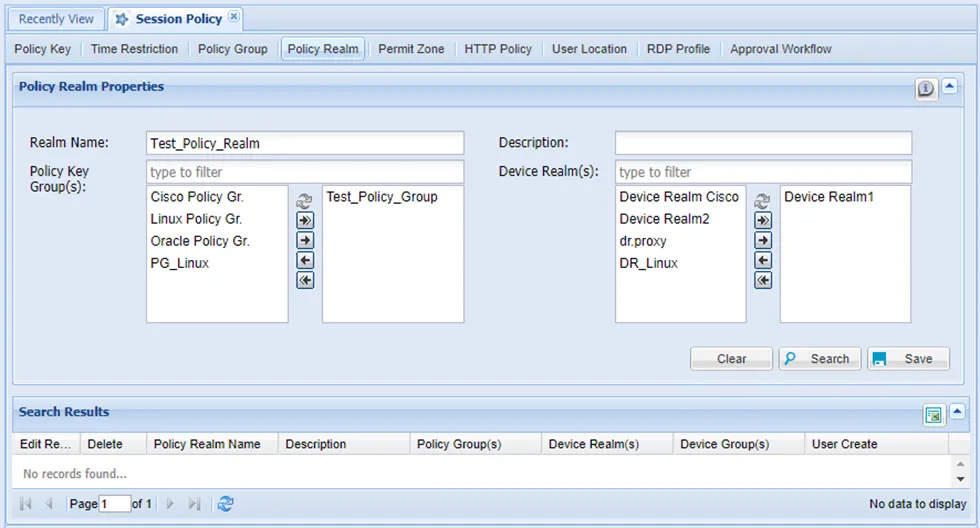980x528 pixels.
Task: Click the Delete column header
Action: coord(113,444)
